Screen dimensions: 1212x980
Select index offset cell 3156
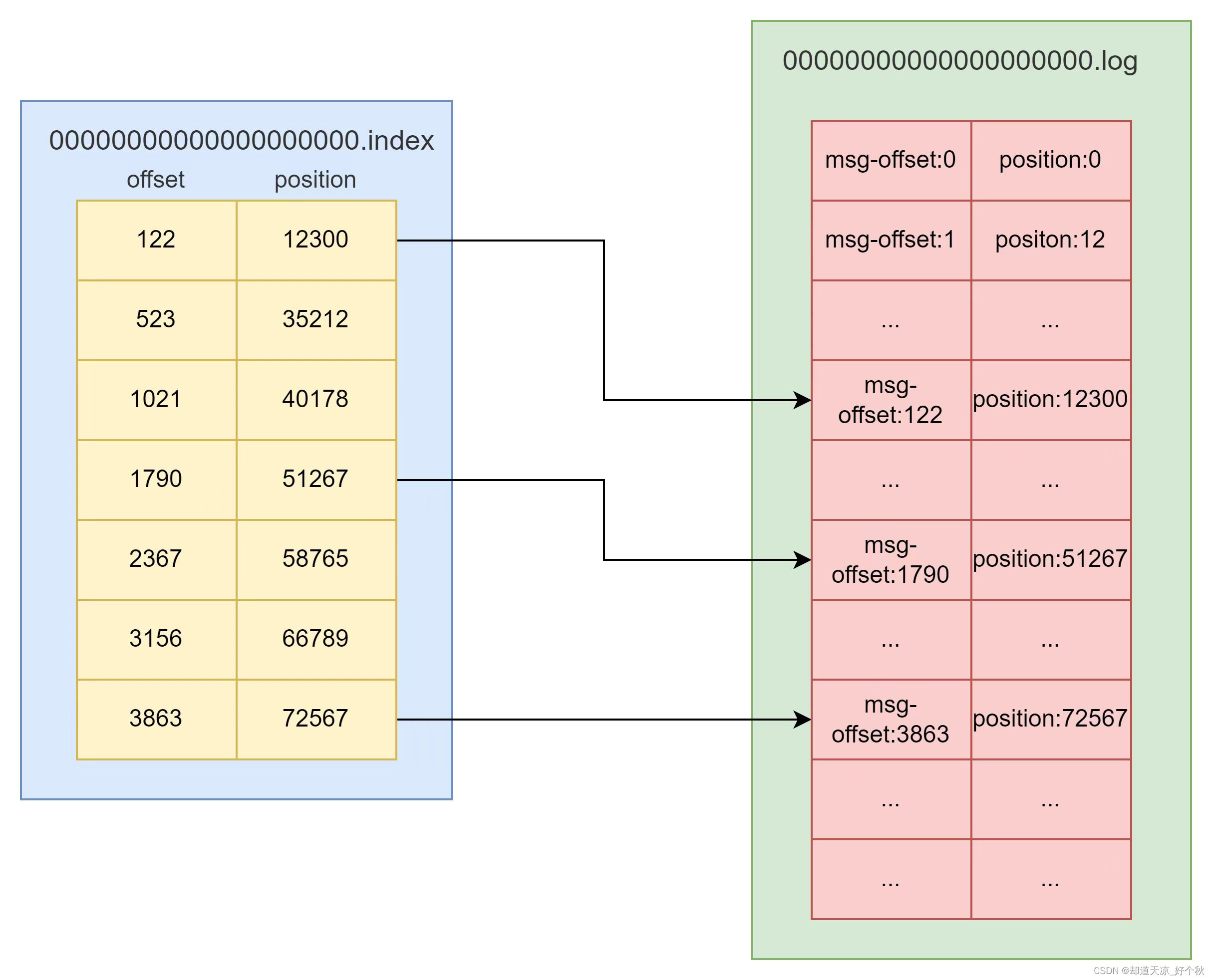coord(156,640)
